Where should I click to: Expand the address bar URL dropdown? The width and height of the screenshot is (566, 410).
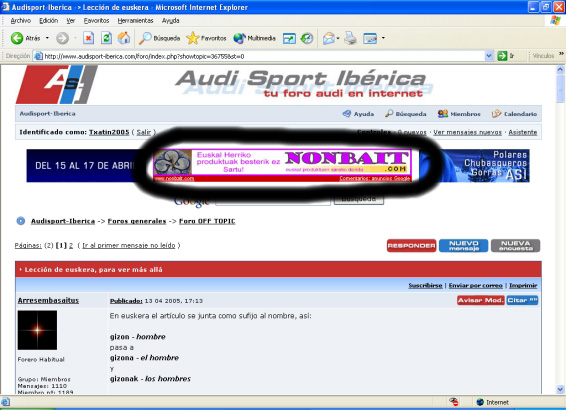(489, 56)
